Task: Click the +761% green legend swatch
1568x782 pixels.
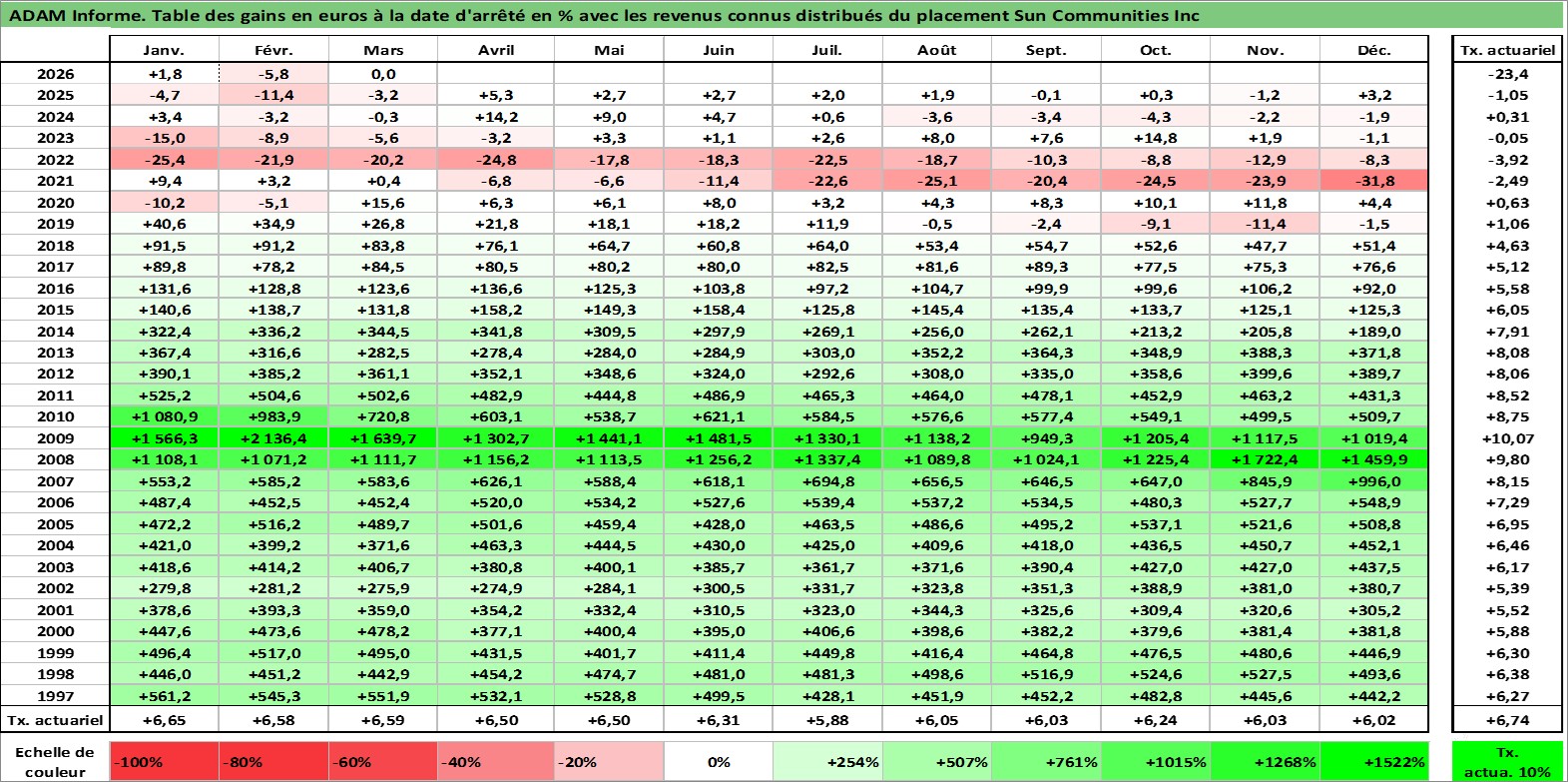Action: 1046,762
